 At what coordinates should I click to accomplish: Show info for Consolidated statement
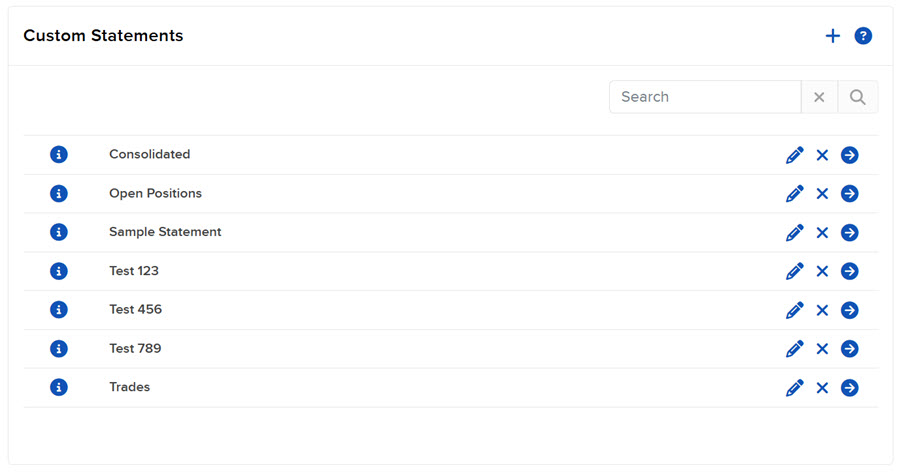click(59, 155)
